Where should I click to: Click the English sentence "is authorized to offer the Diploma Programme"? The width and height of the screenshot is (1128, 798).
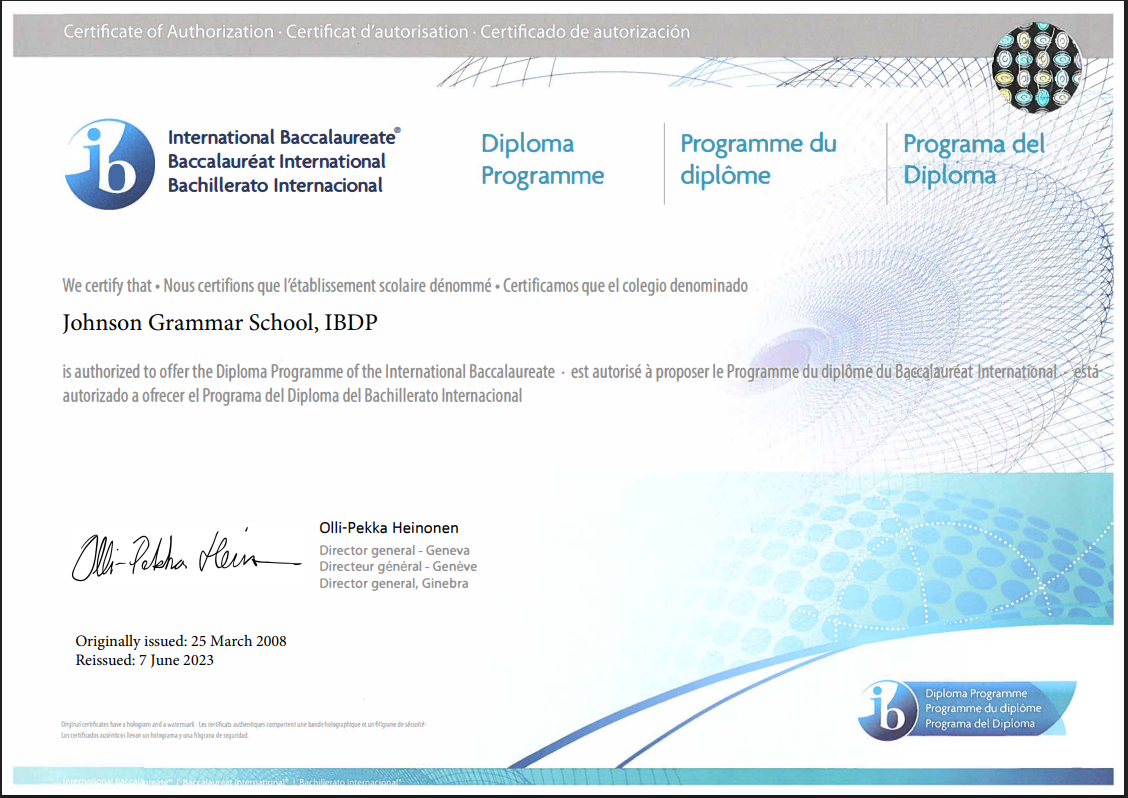tap(309, 371)
